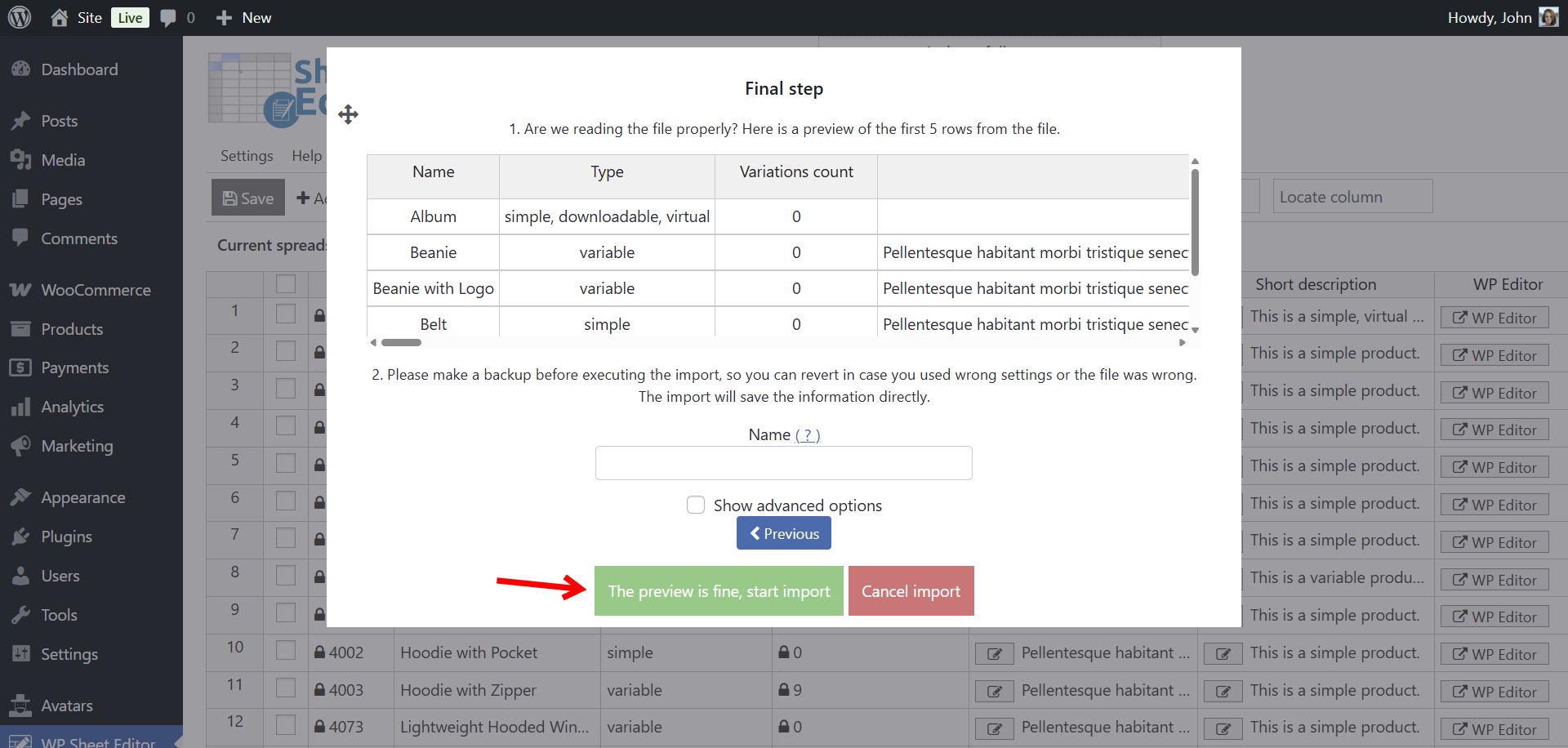Screen dimensions: 1568x748
Task: Enable the Show advanced options checkbox
Action: click(x=696, y=505)
